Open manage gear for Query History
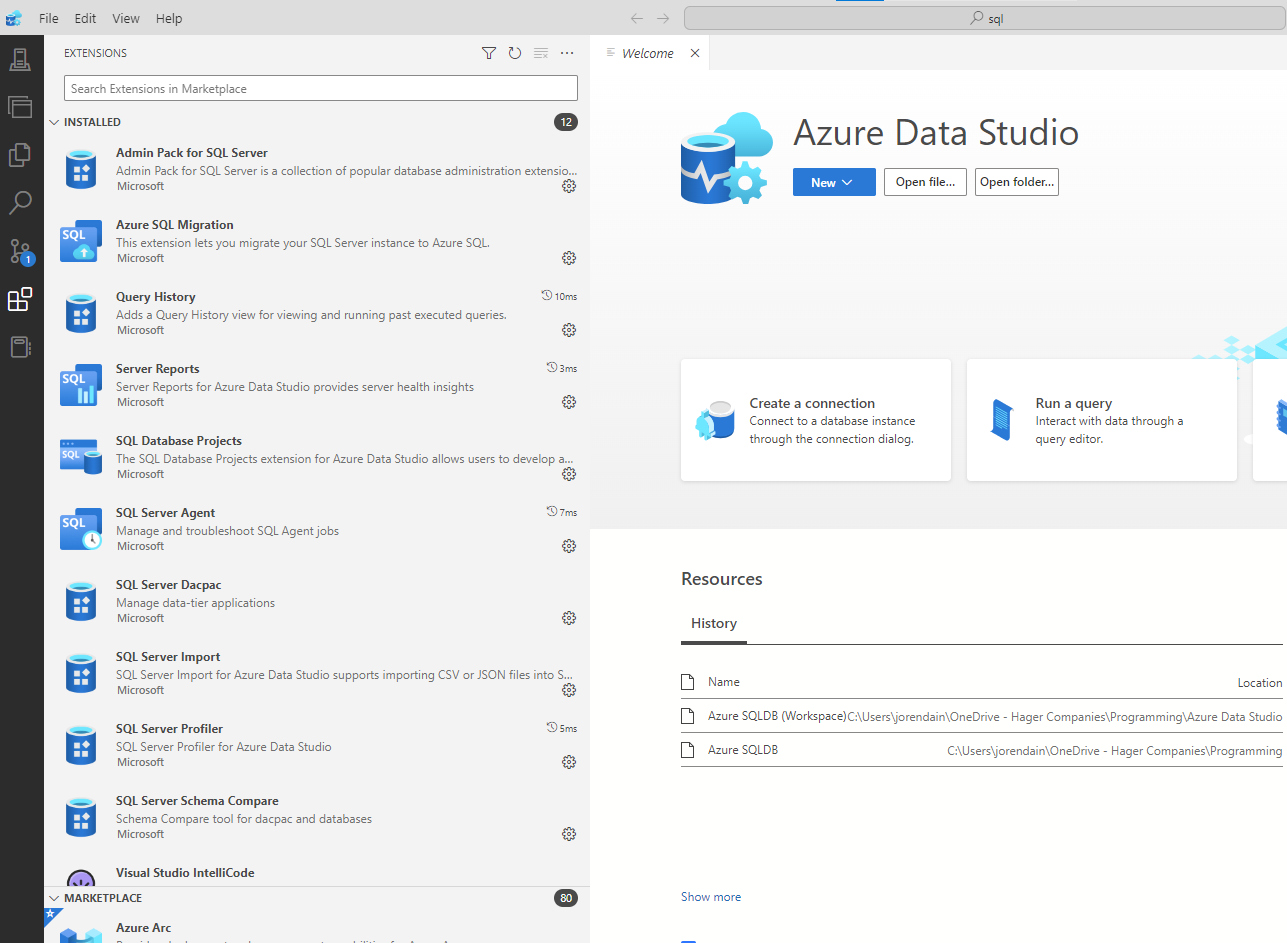This screenshot has width=1287, height=943. tap(569, 330)
